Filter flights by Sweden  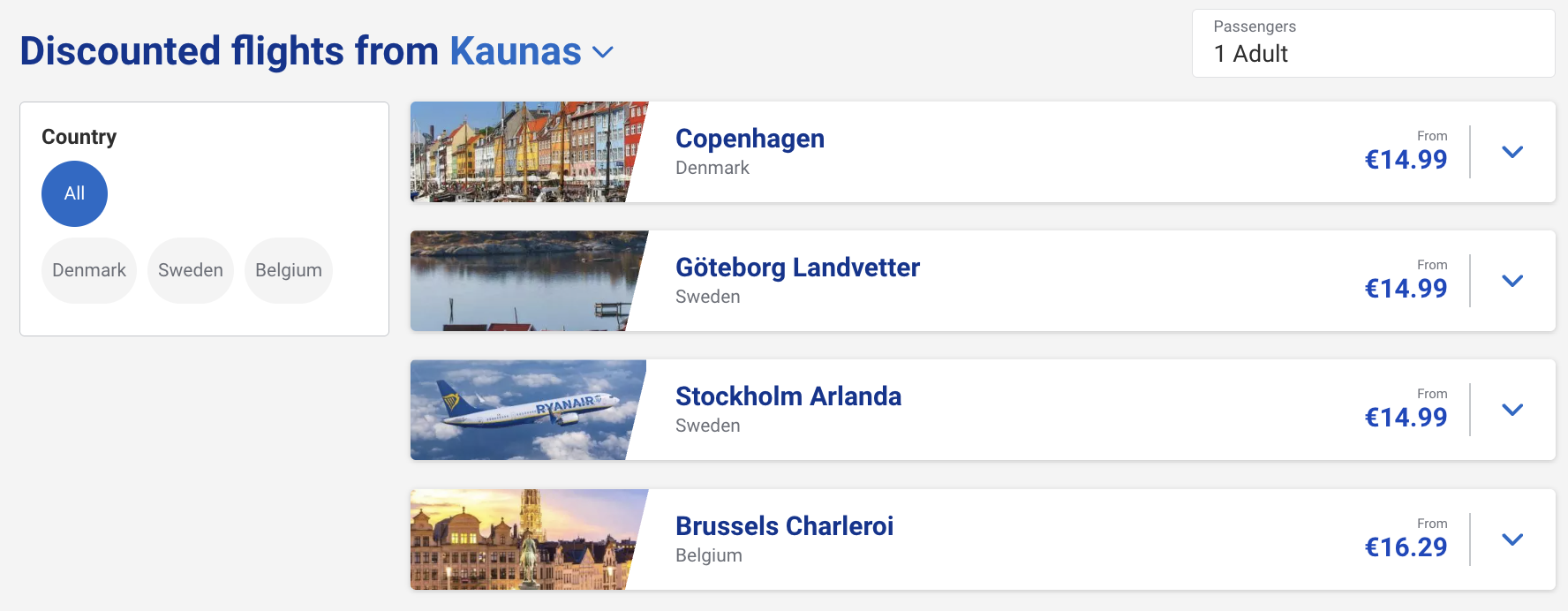191,270
